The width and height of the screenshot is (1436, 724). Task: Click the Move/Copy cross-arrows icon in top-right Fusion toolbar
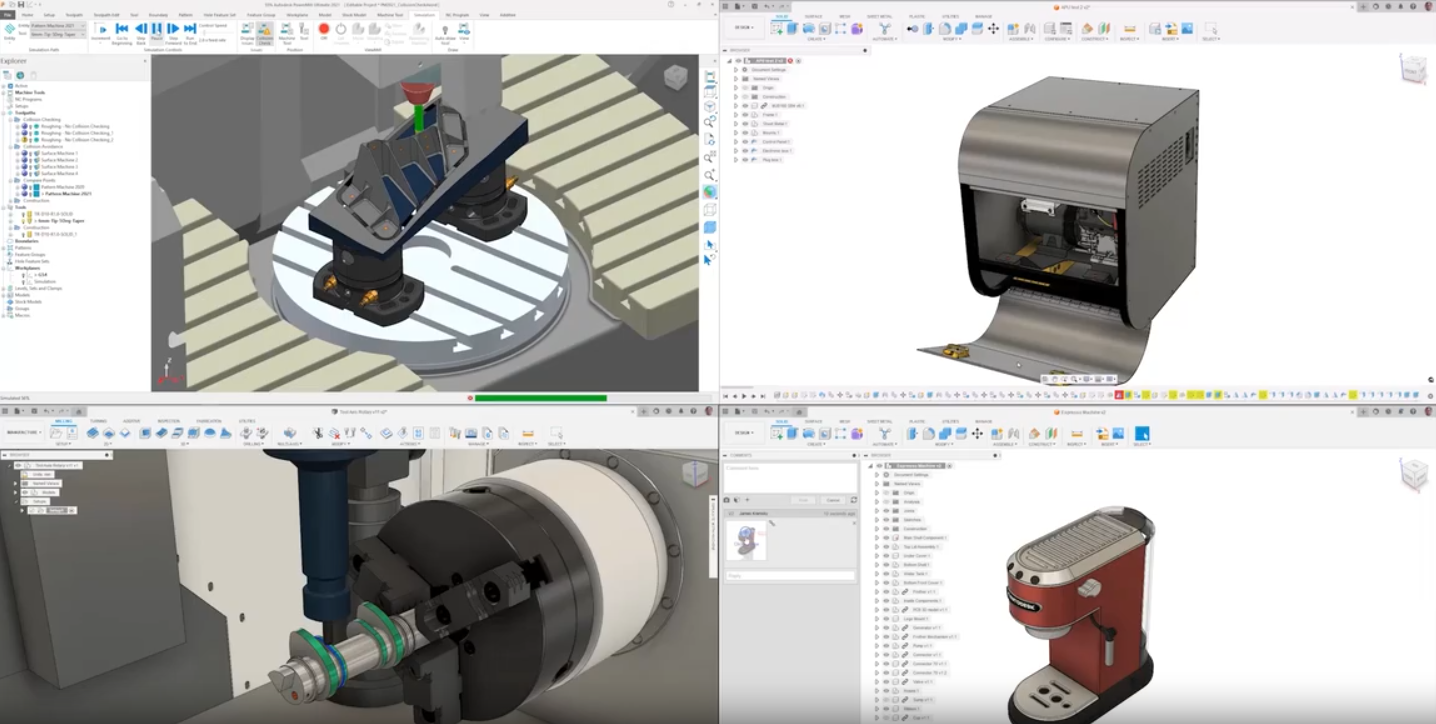[993, 29]
